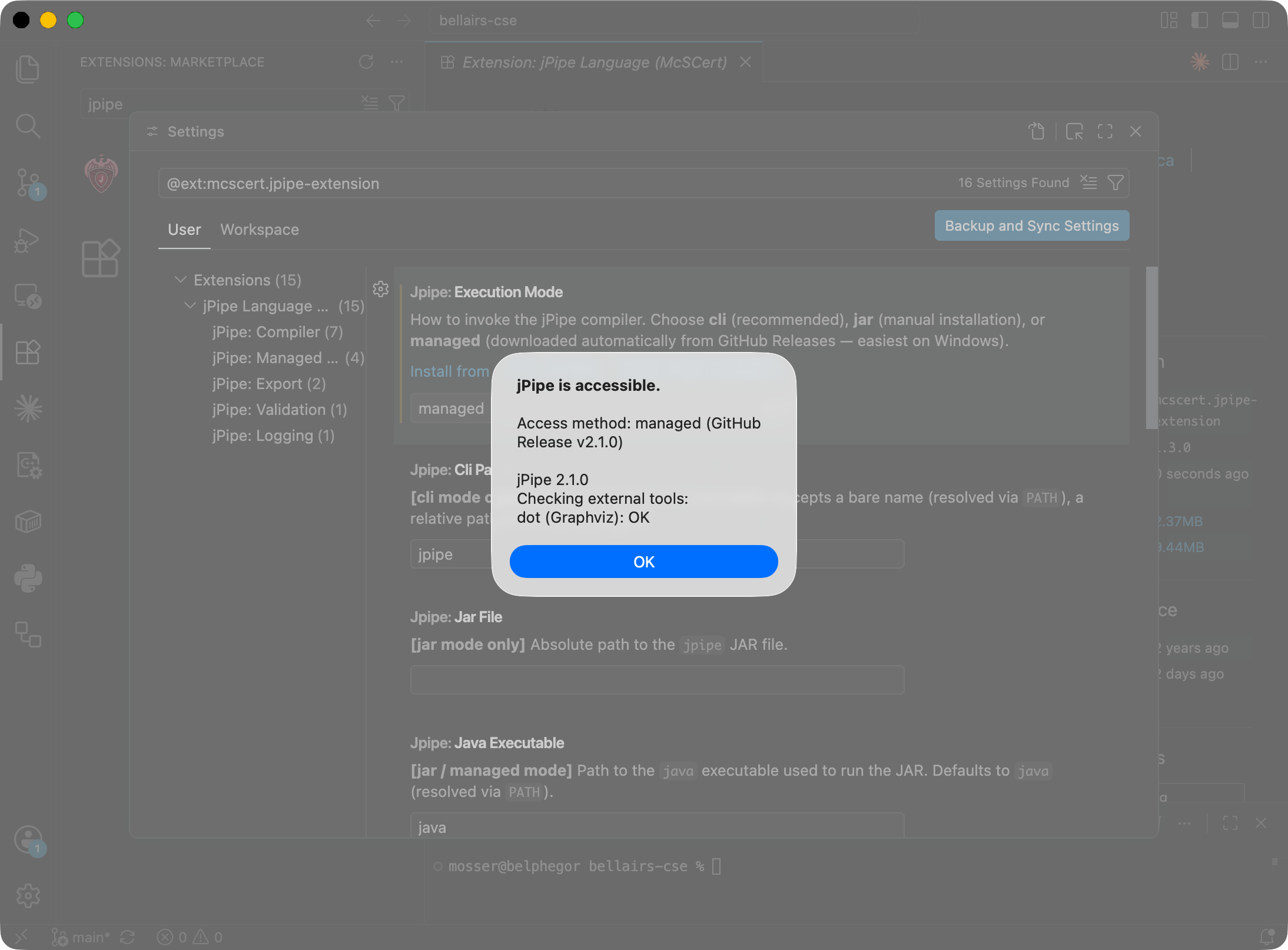Open gear menu for Execution Mode setting
The image size is (1288, 950).
click(380, 289)
